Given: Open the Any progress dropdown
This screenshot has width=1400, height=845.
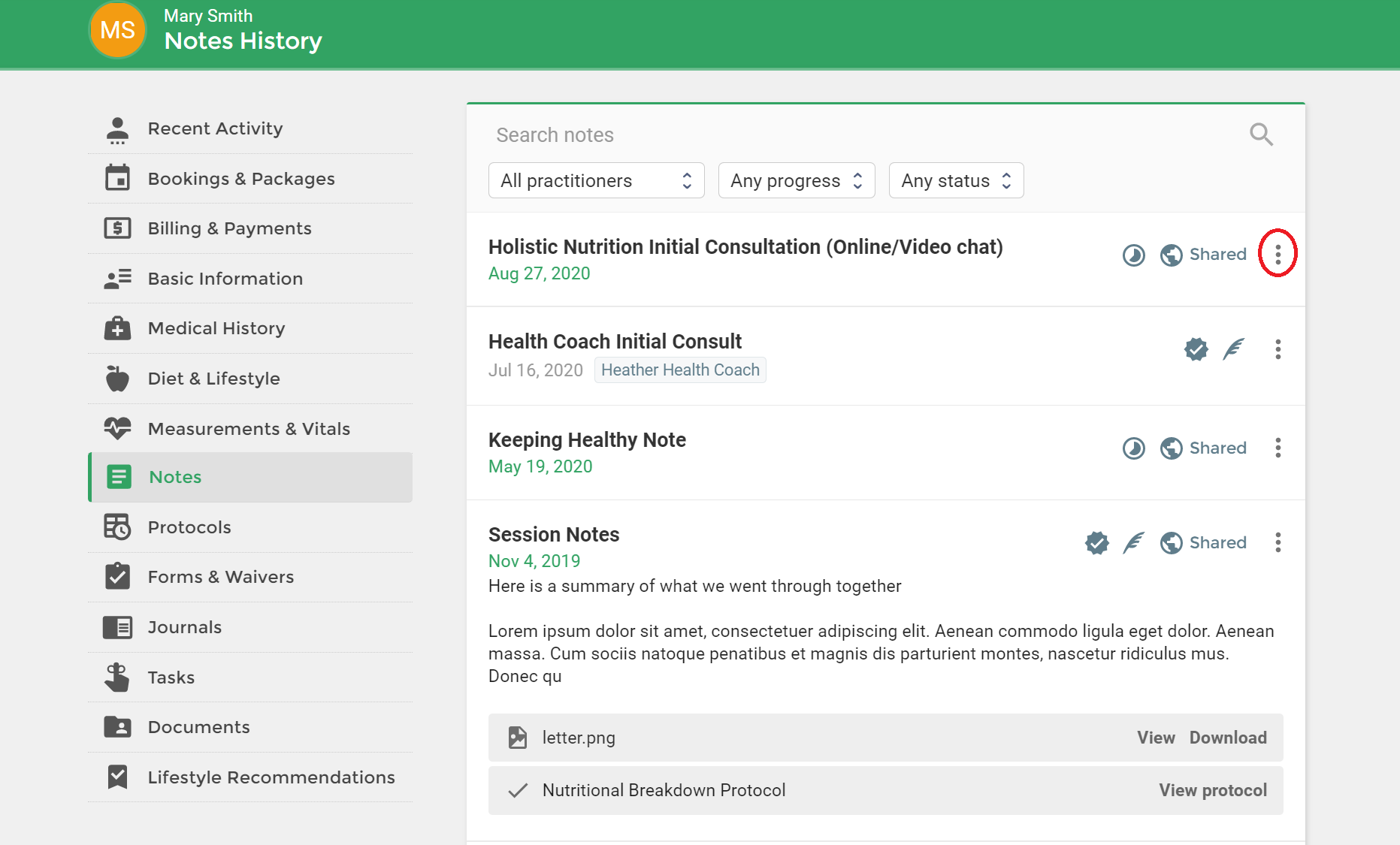Looking at the screenshot, I should click(797, 180).
